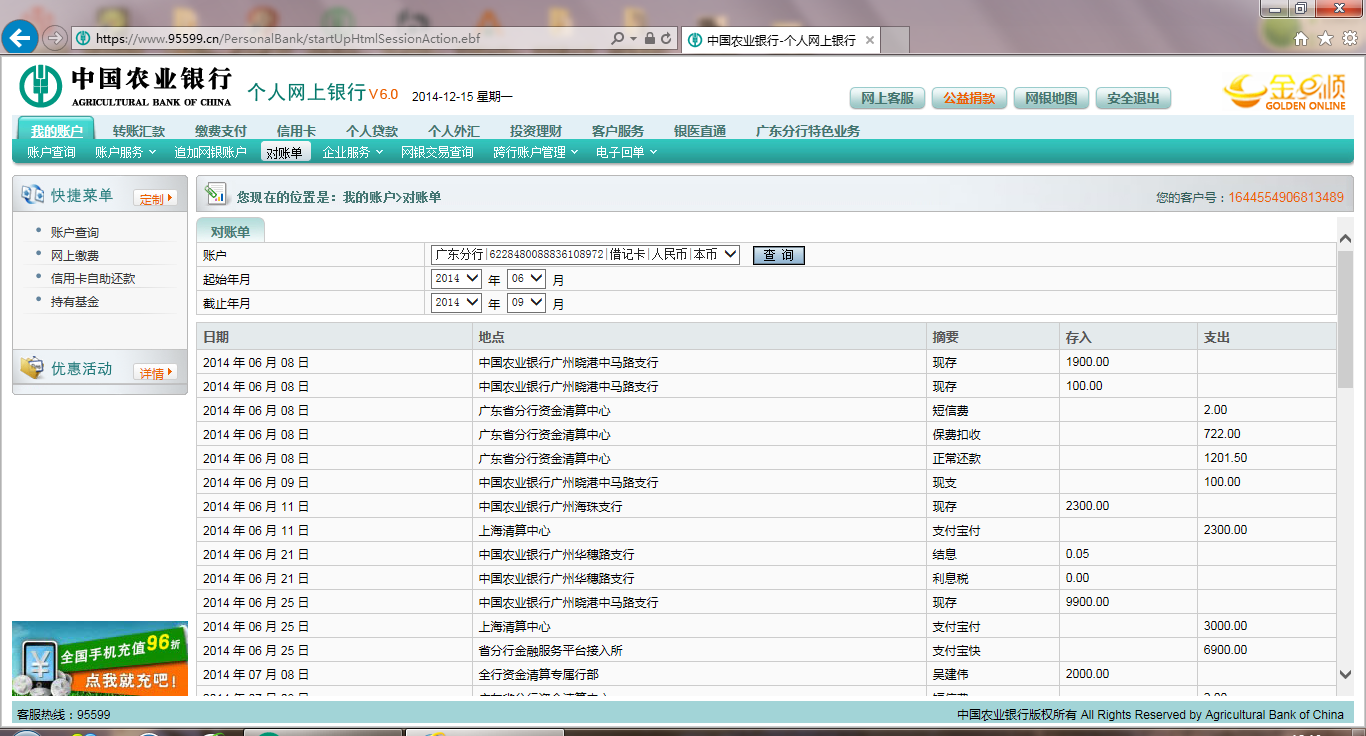Open the browser tools gear icon
Screen dimensions: 1366x736
click(x=1349, y=39)
